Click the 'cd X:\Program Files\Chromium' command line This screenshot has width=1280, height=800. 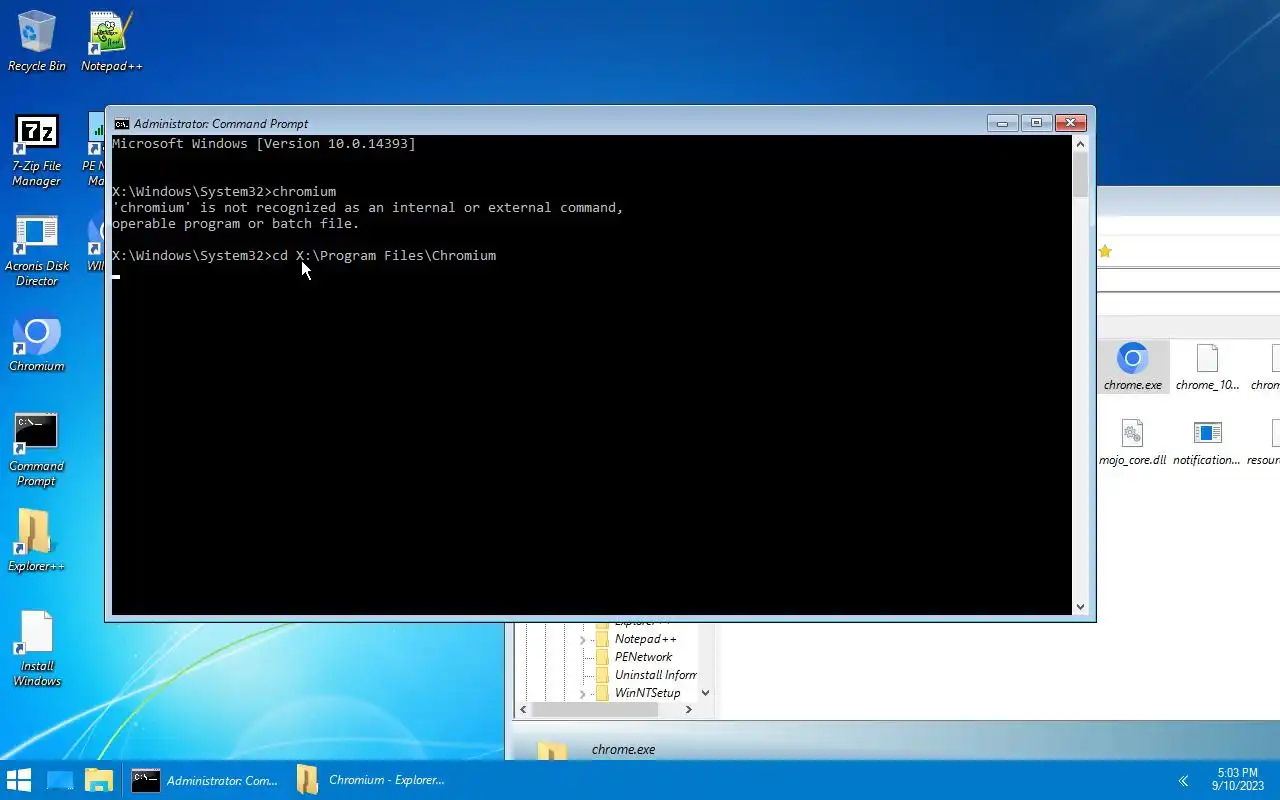point(304,256)
